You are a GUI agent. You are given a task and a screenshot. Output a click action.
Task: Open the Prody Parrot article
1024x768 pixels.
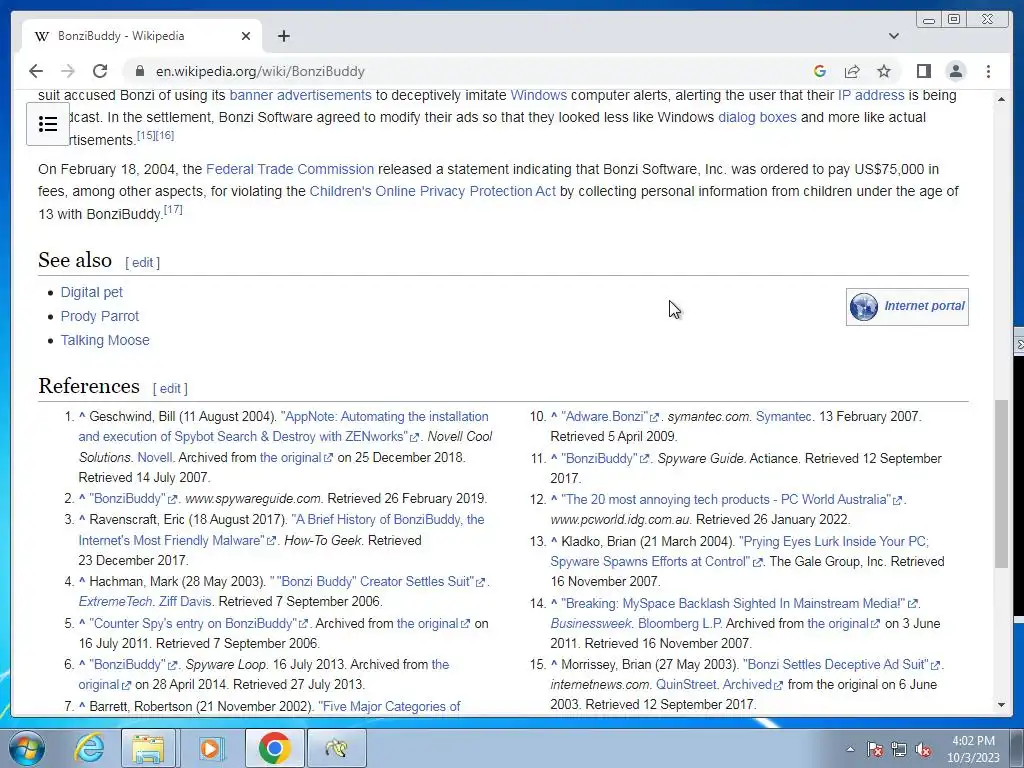[x=100, y=316]
